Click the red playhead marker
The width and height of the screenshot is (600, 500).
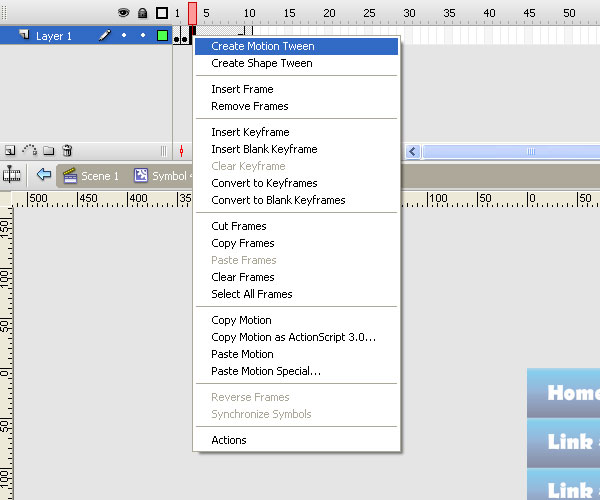point(192,13)
